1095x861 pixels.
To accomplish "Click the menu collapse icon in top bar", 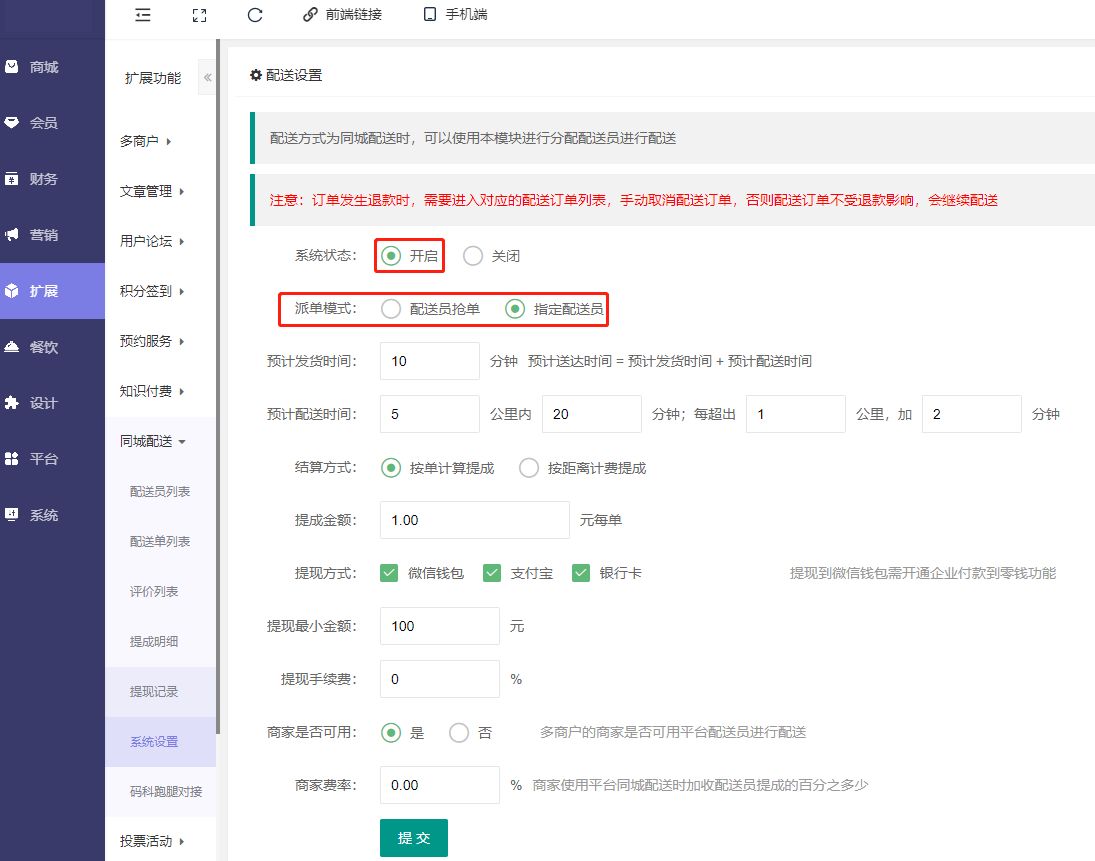I will pyautogui.click(x=143, y=15).
